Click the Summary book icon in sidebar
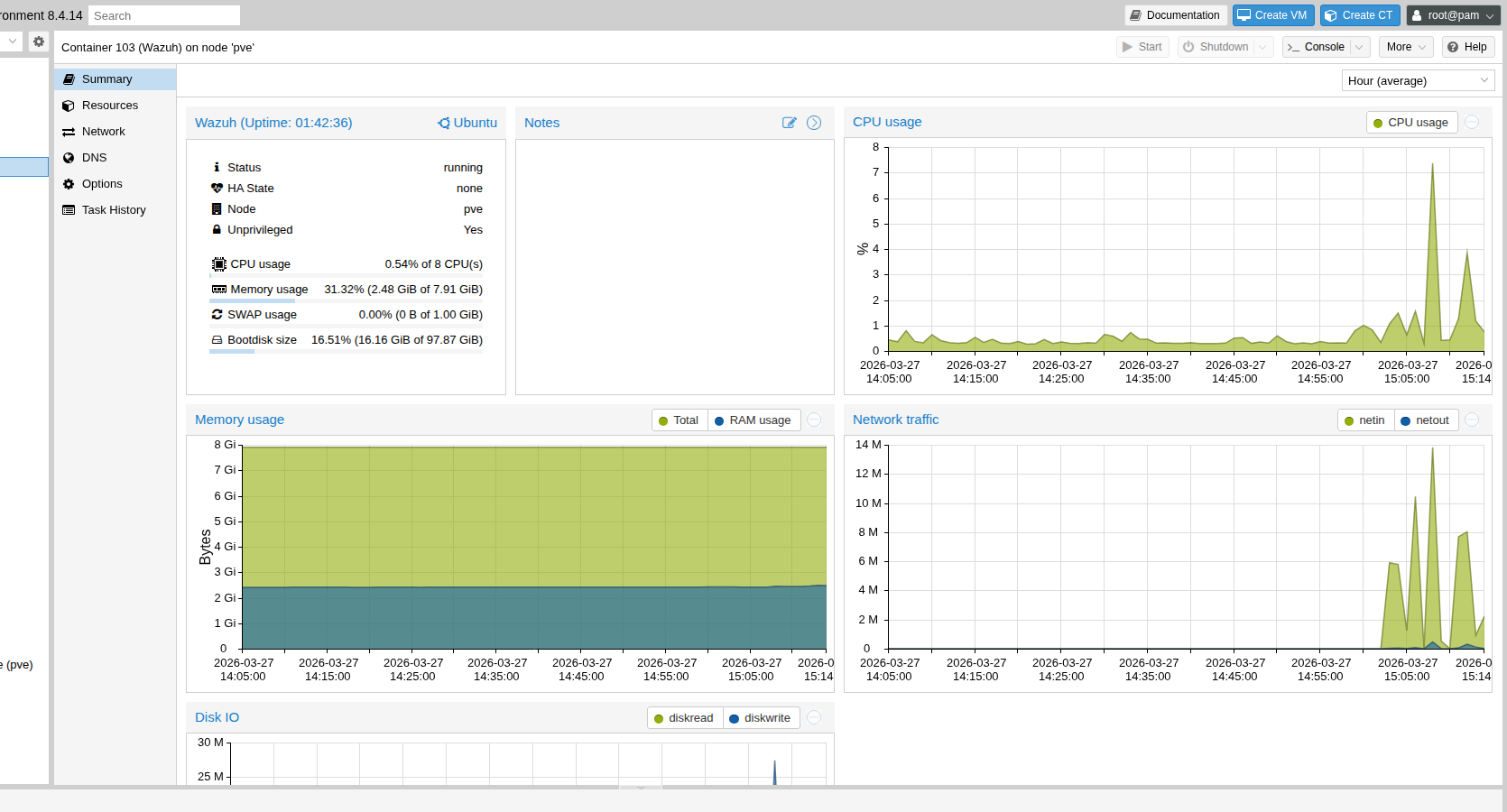Viewport: 1507px width, 812px height. tap(69, 79)
